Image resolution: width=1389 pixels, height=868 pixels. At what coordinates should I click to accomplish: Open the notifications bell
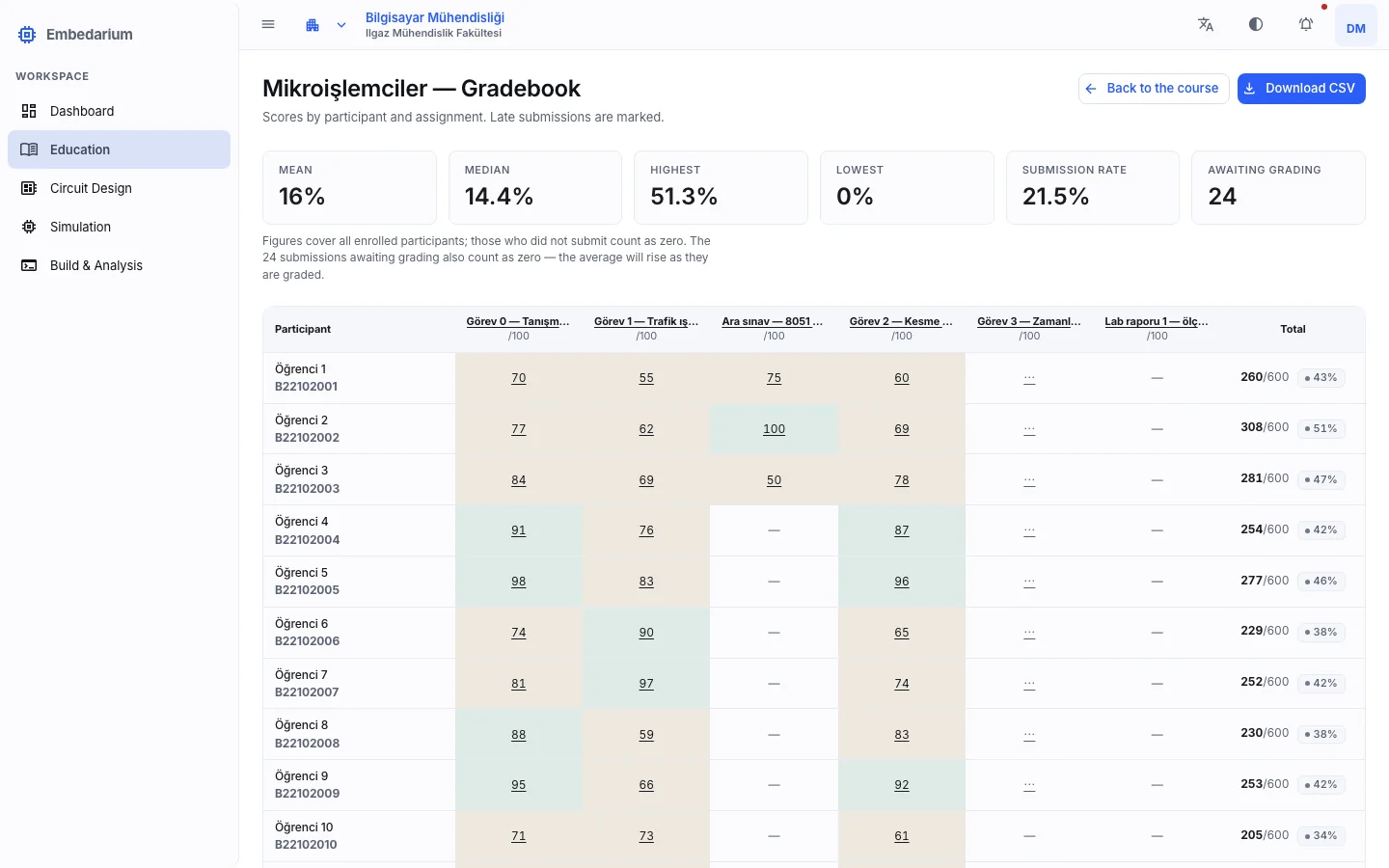pos(1306,25)
